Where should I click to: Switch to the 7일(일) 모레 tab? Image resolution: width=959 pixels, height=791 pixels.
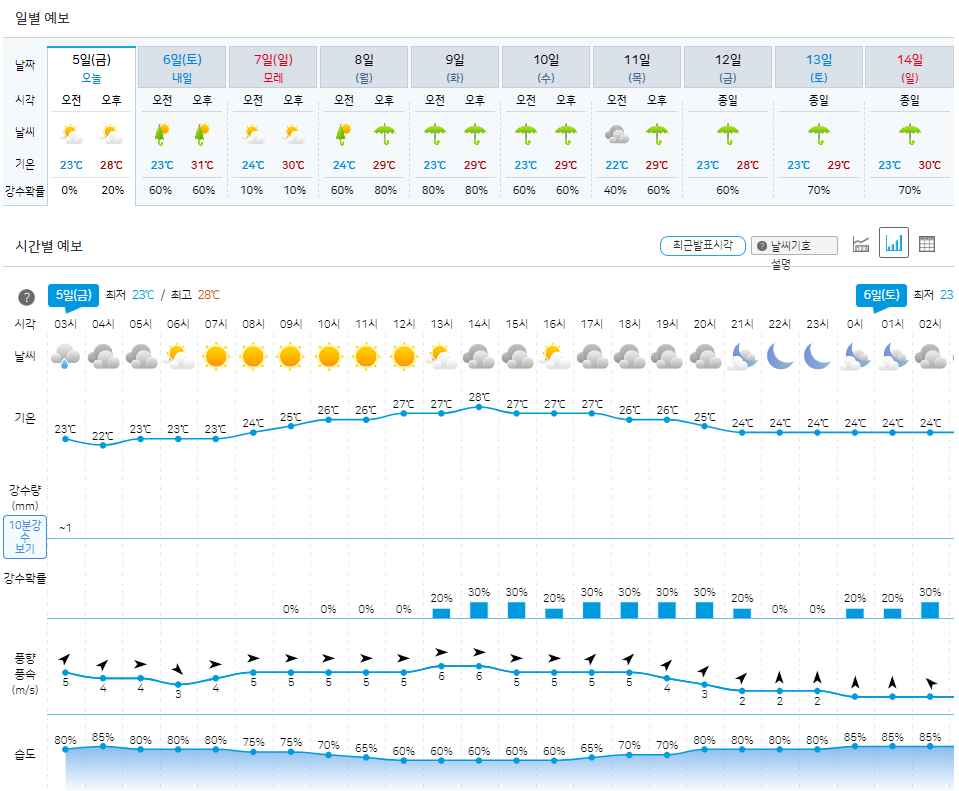click(273, 68)
